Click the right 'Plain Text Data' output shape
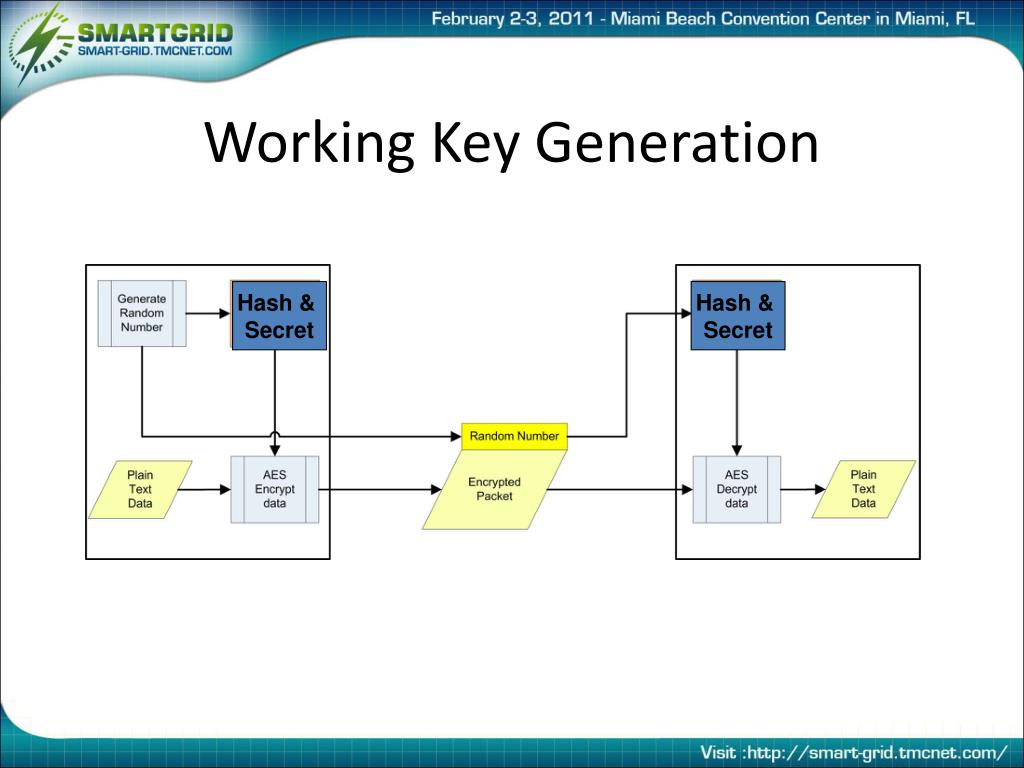Screen dimensions: 1024x768 863,489
